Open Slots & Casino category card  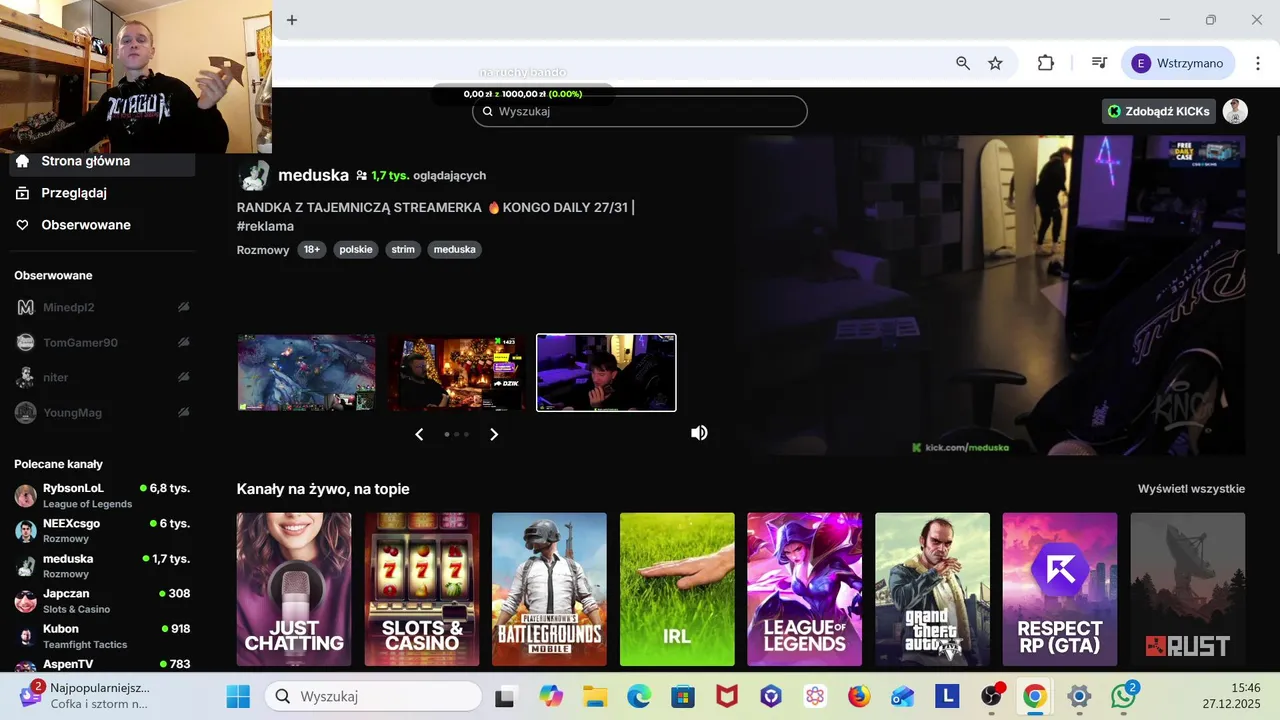click(422, 589)
